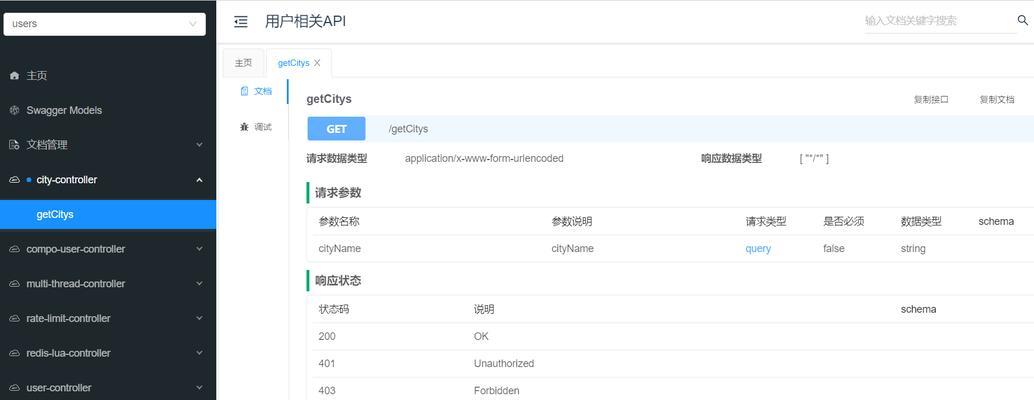Open the 调试 debug tab

click(x=256, y=127)
